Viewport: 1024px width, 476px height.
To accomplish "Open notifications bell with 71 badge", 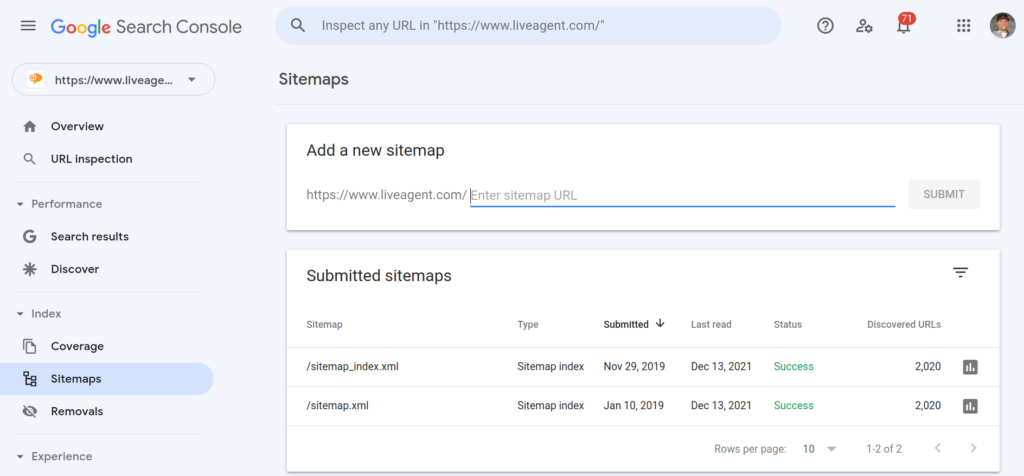I will click(x=904, y=26).
